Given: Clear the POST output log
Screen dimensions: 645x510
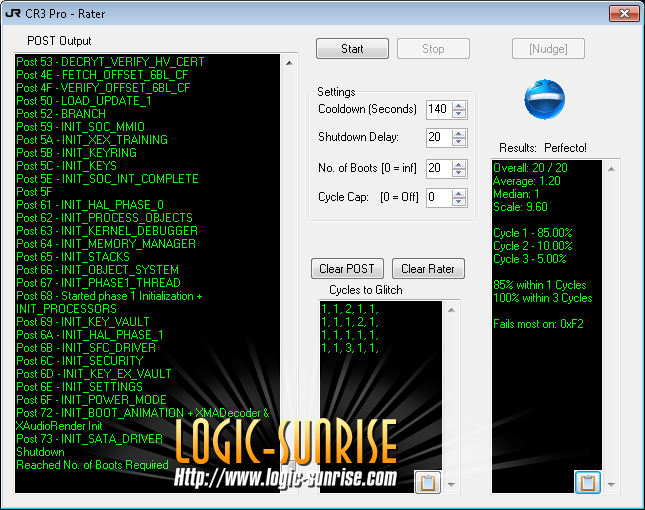Looking at the screenshot, I should 346,268.
